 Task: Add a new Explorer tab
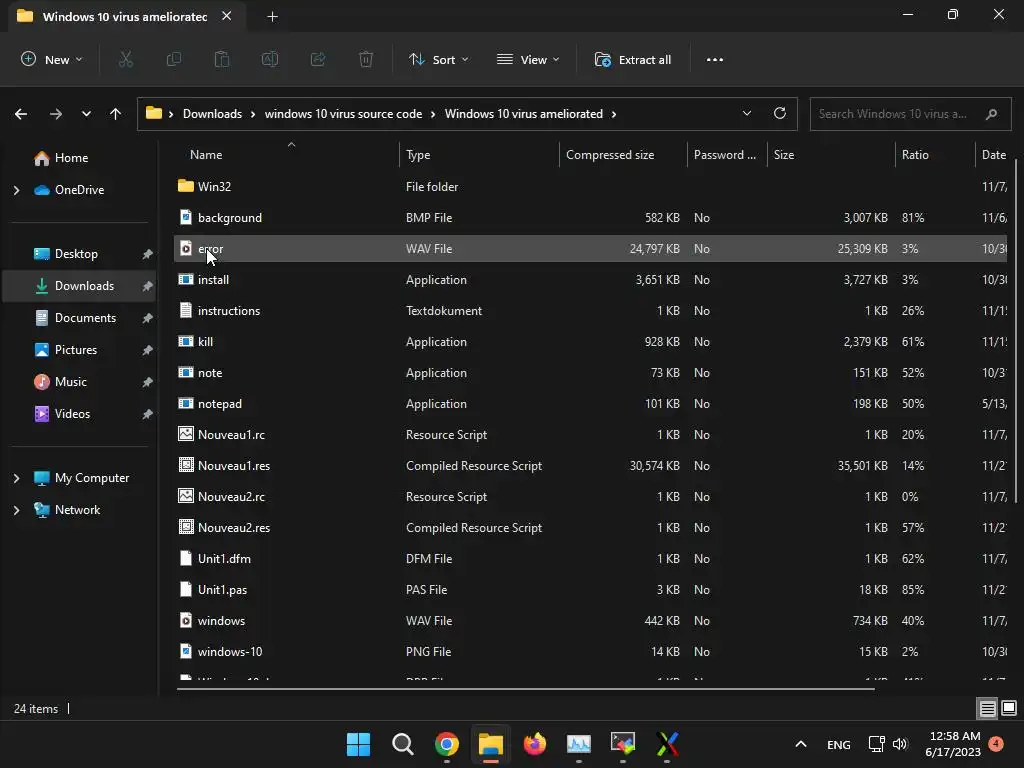coord(272,17)
